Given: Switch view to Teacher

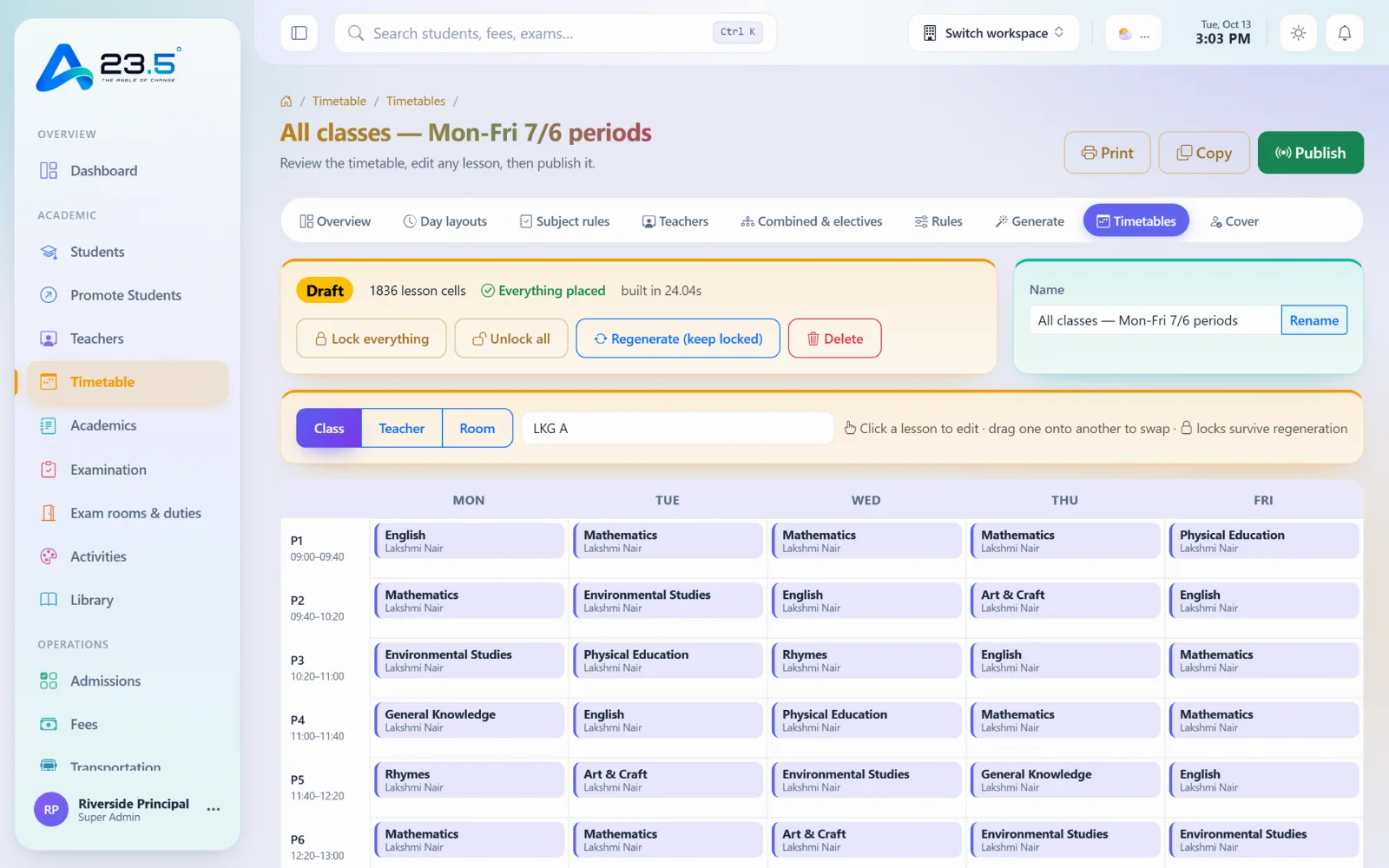Looking at the screenshot, I should [402, 428].
